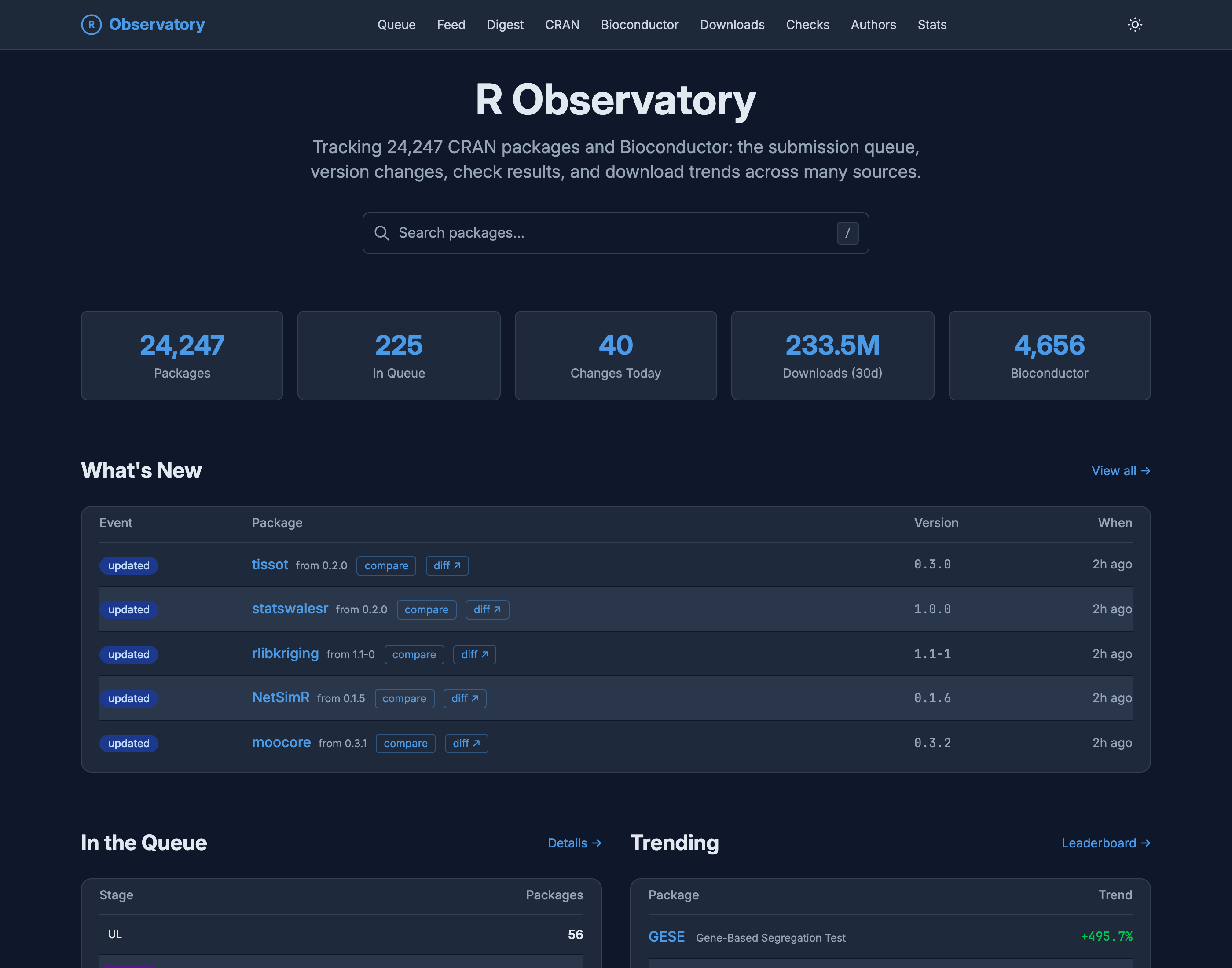Select version 1.0.0 in statswalesr row
The height and width of the screenshot is (968, 1232).
(932, 609)
